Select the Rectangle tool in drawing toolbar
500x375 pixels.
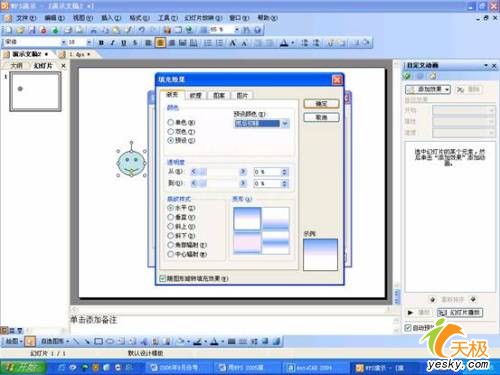(98, 341)
